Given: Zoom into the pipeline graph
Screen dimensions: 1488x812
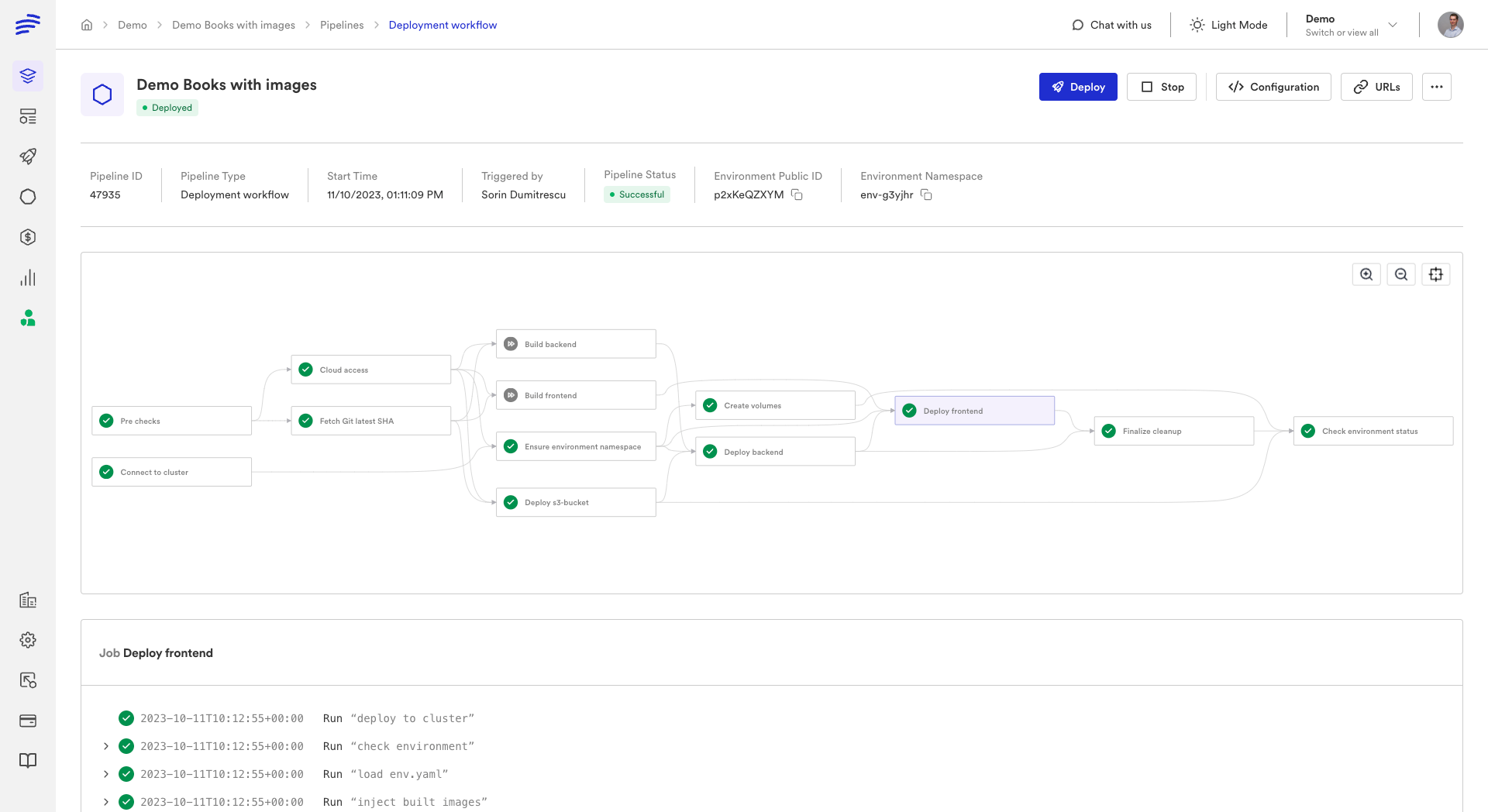Looking at the screenshot, I should (1366, 274).
